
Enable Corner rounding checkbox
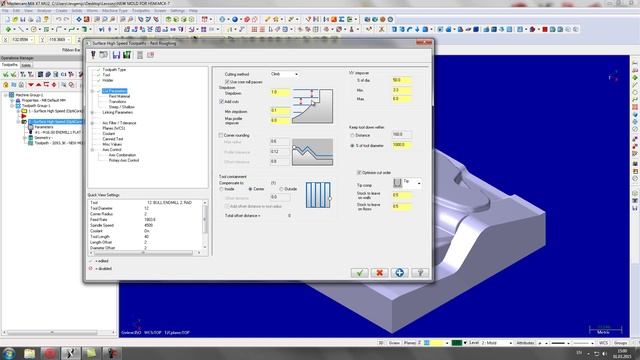221,135
